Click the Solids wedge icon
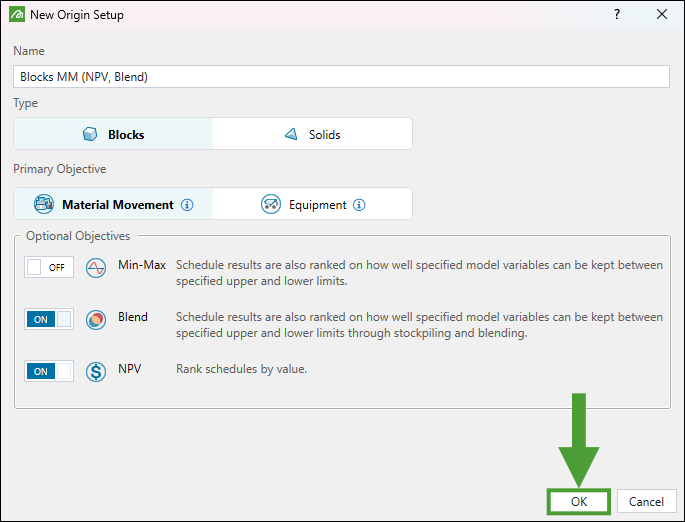685x522 pixels. (291, 134)
